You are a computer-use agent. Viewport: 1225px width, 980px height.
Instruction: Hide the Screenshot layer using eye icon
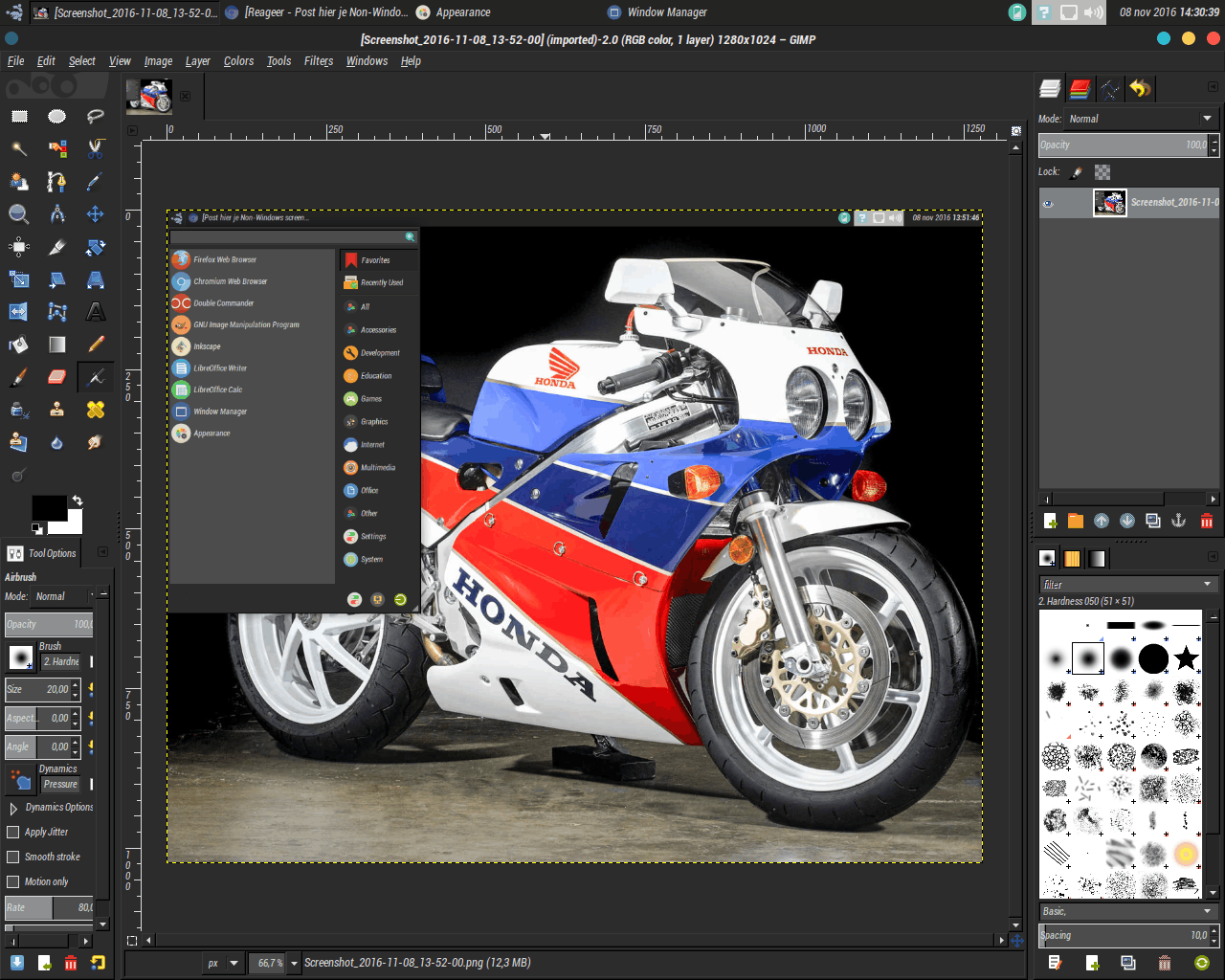1048,203
